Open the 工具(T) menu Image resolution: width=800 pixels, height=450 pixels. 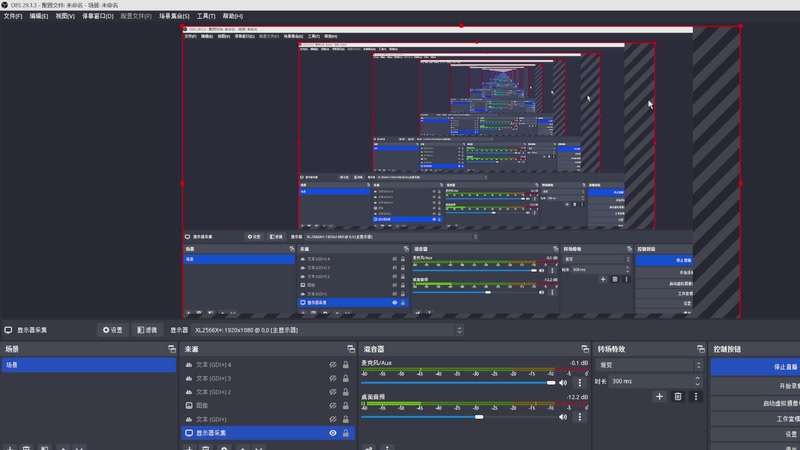[206, 16]
